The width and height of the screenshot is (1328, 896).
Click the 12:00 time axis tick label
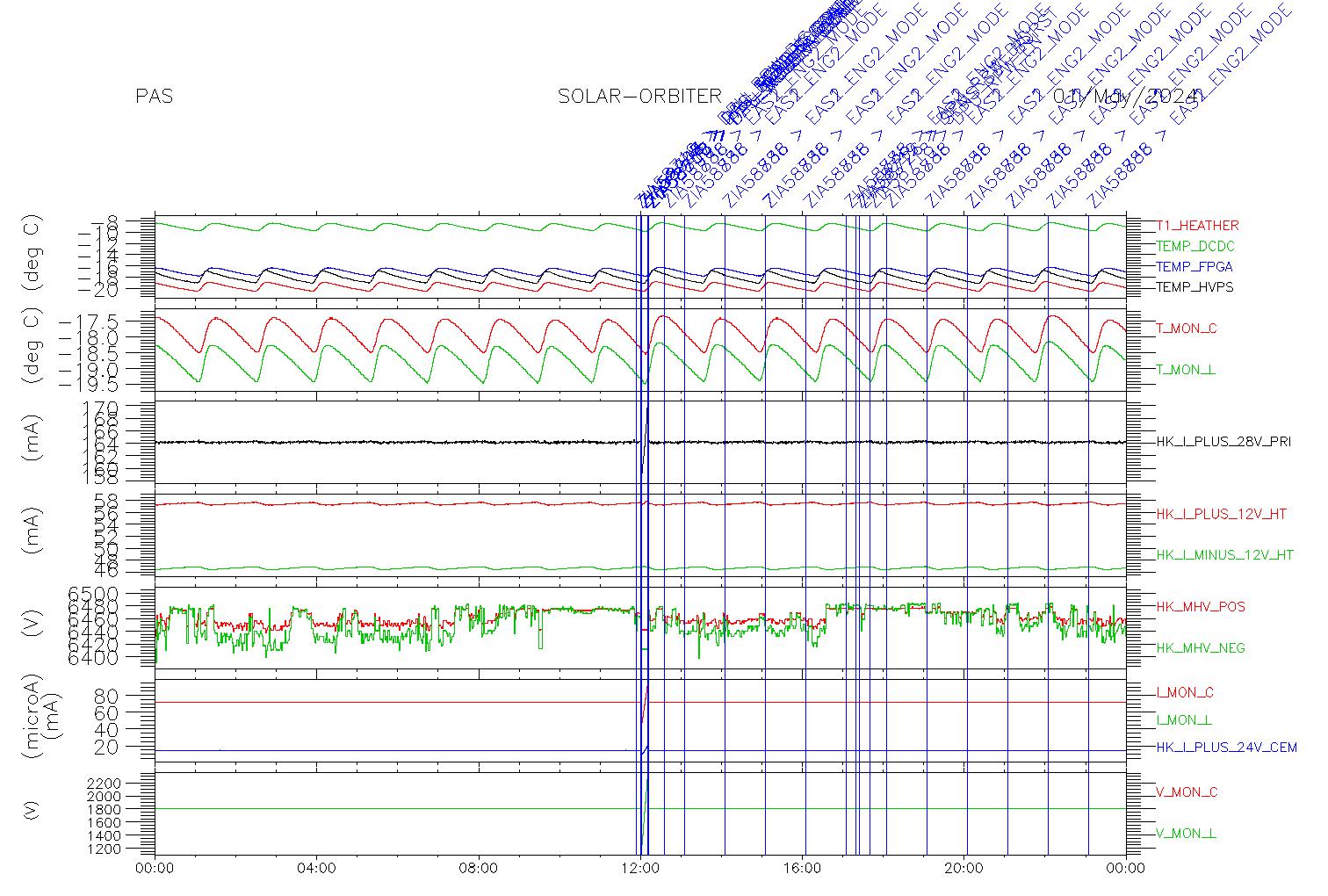pyautogui.click(x=640, y=869)
